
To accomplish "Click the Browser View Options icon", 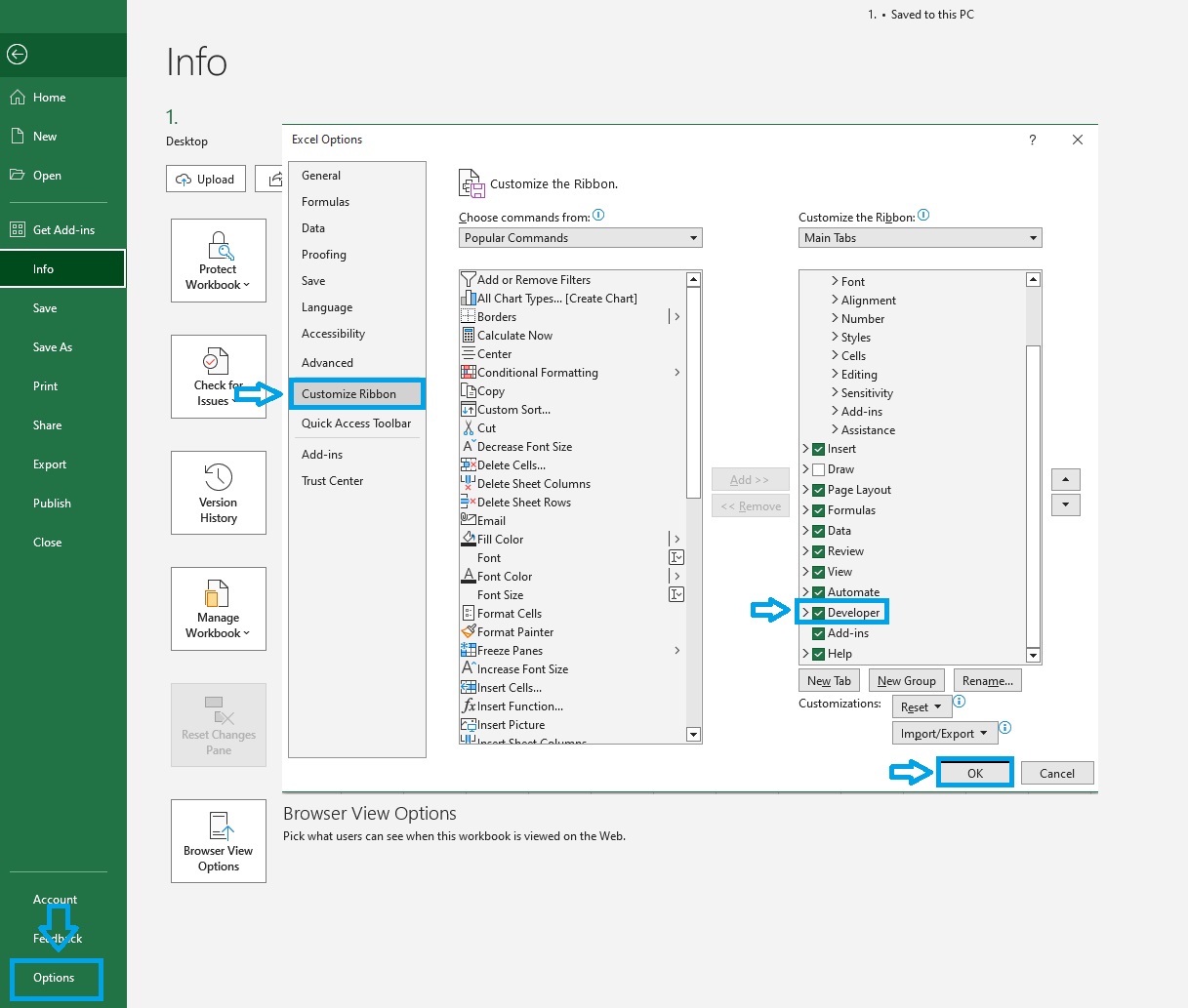I will (218, 827).
